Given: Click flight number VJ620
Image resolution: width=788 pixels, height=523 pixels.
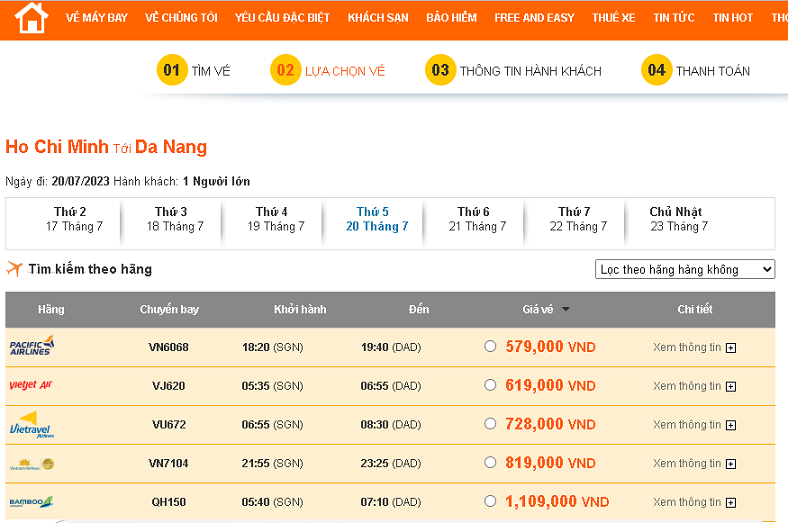Looking at the screenshot, I should [x=169, y=386].
